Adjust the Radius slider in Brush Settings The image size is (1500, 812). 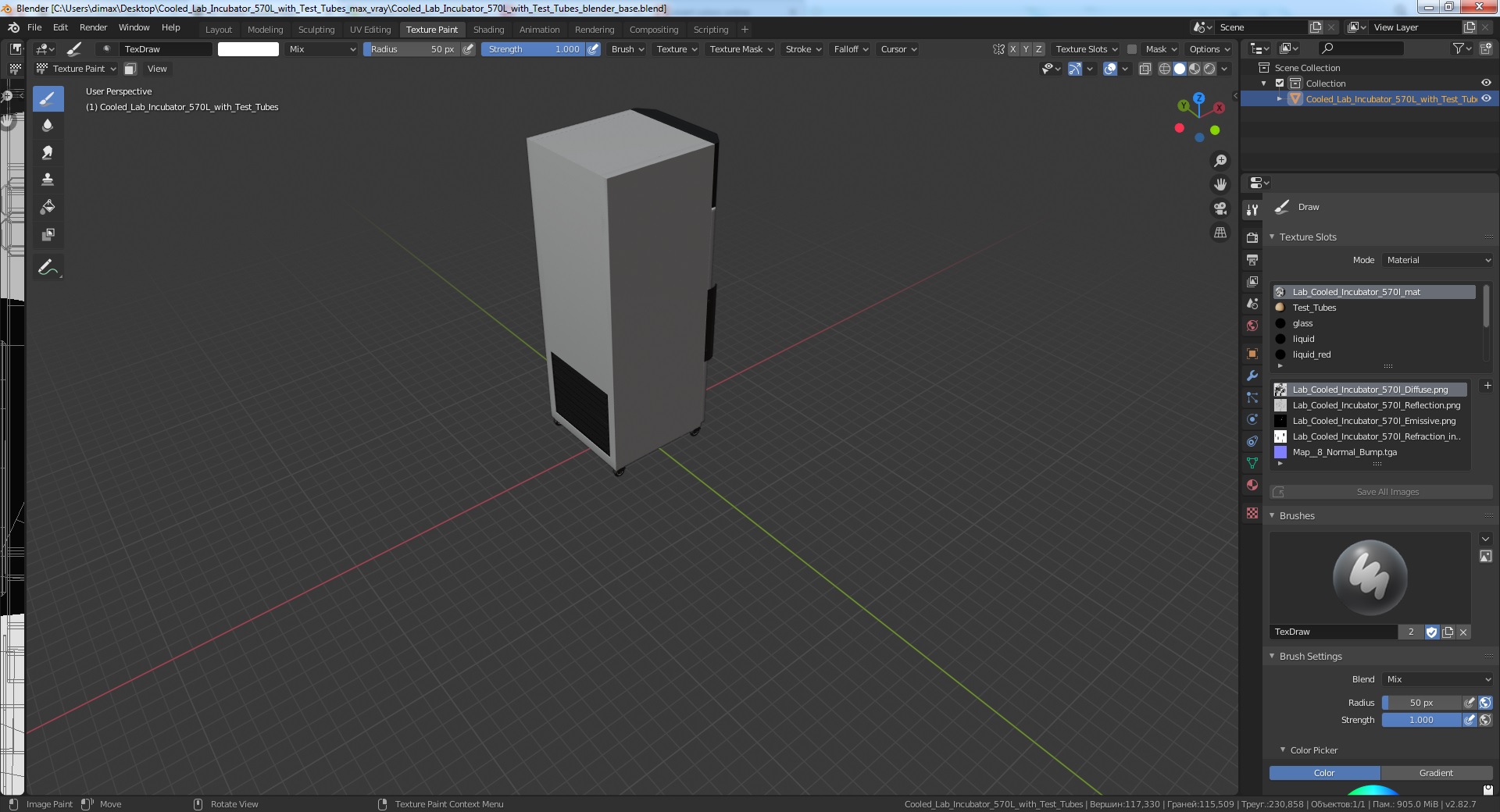pos(1421,703)
